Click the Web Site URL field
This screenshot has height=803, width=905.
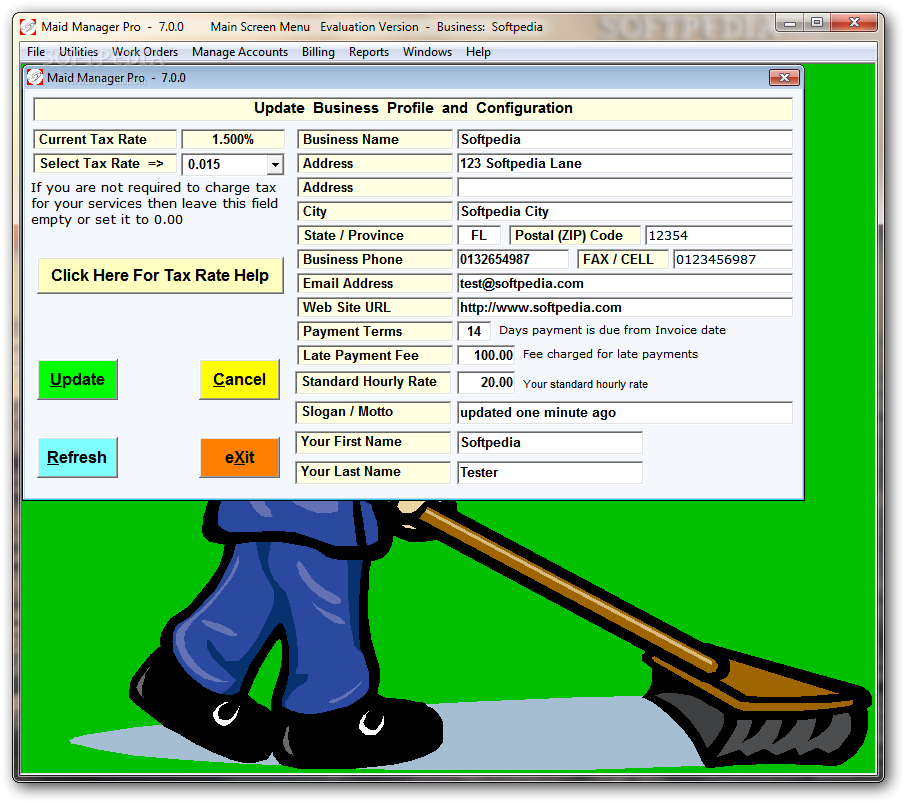pos(624,308)
